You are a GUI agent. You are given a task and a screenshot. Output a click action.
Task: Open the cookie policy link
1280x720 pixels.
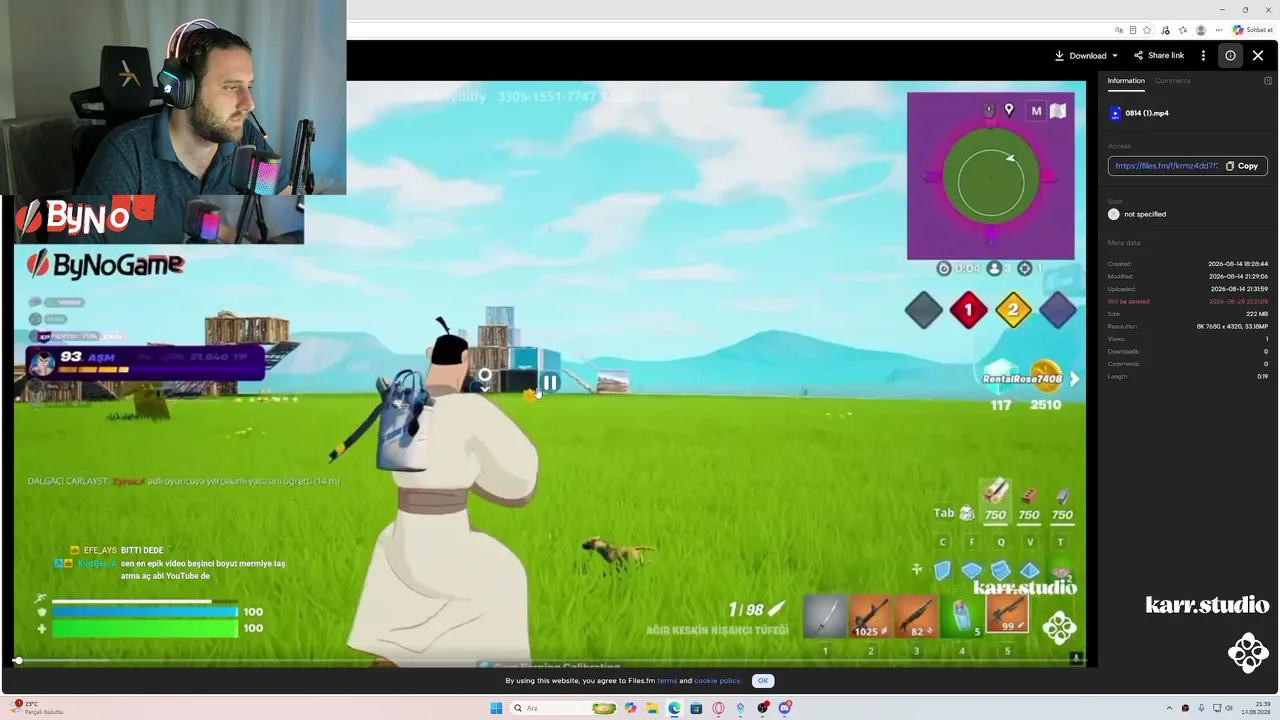point(717,681)
